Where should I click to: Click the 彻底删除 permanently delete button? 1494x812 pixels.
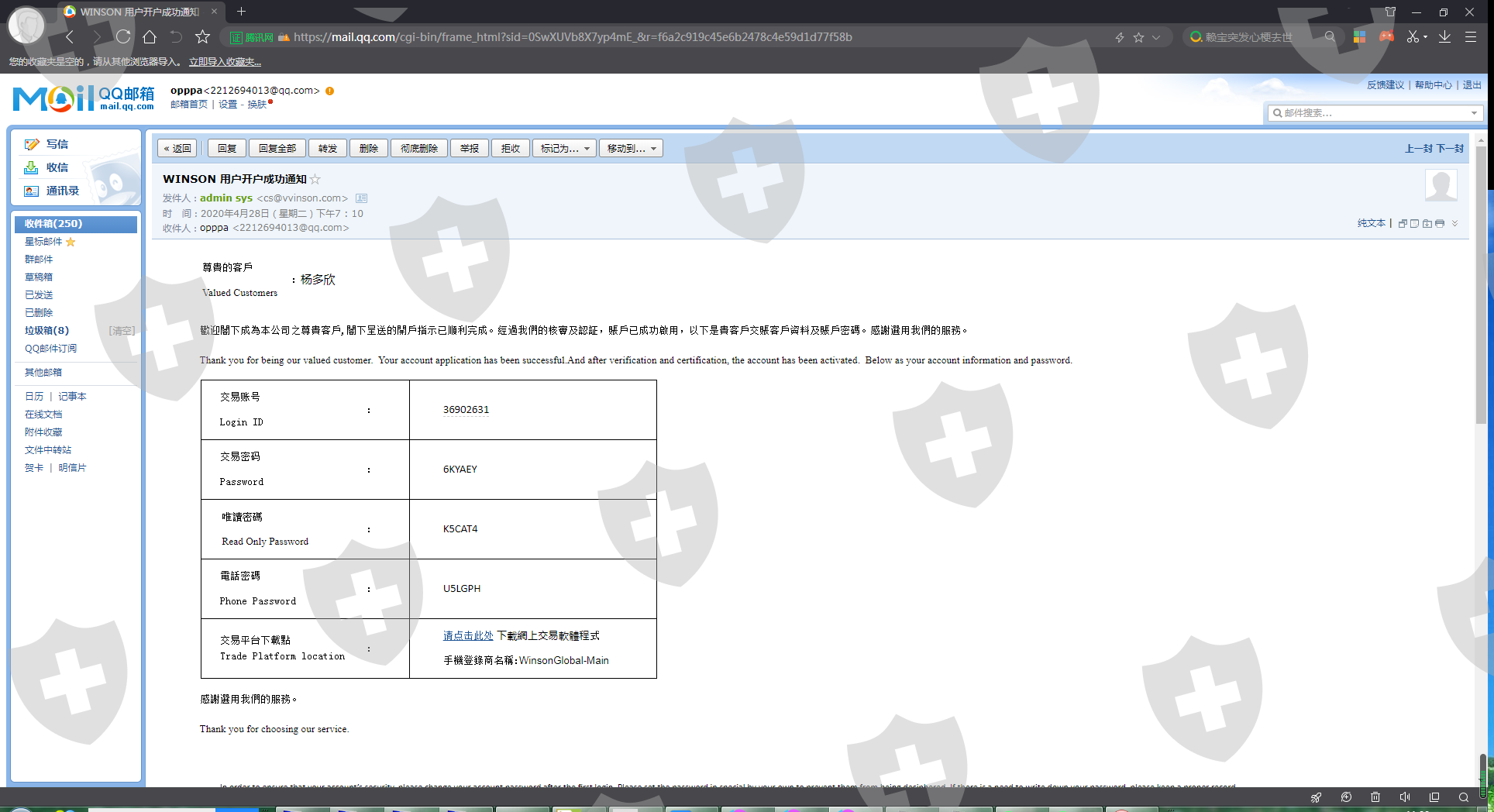point(419,149)
